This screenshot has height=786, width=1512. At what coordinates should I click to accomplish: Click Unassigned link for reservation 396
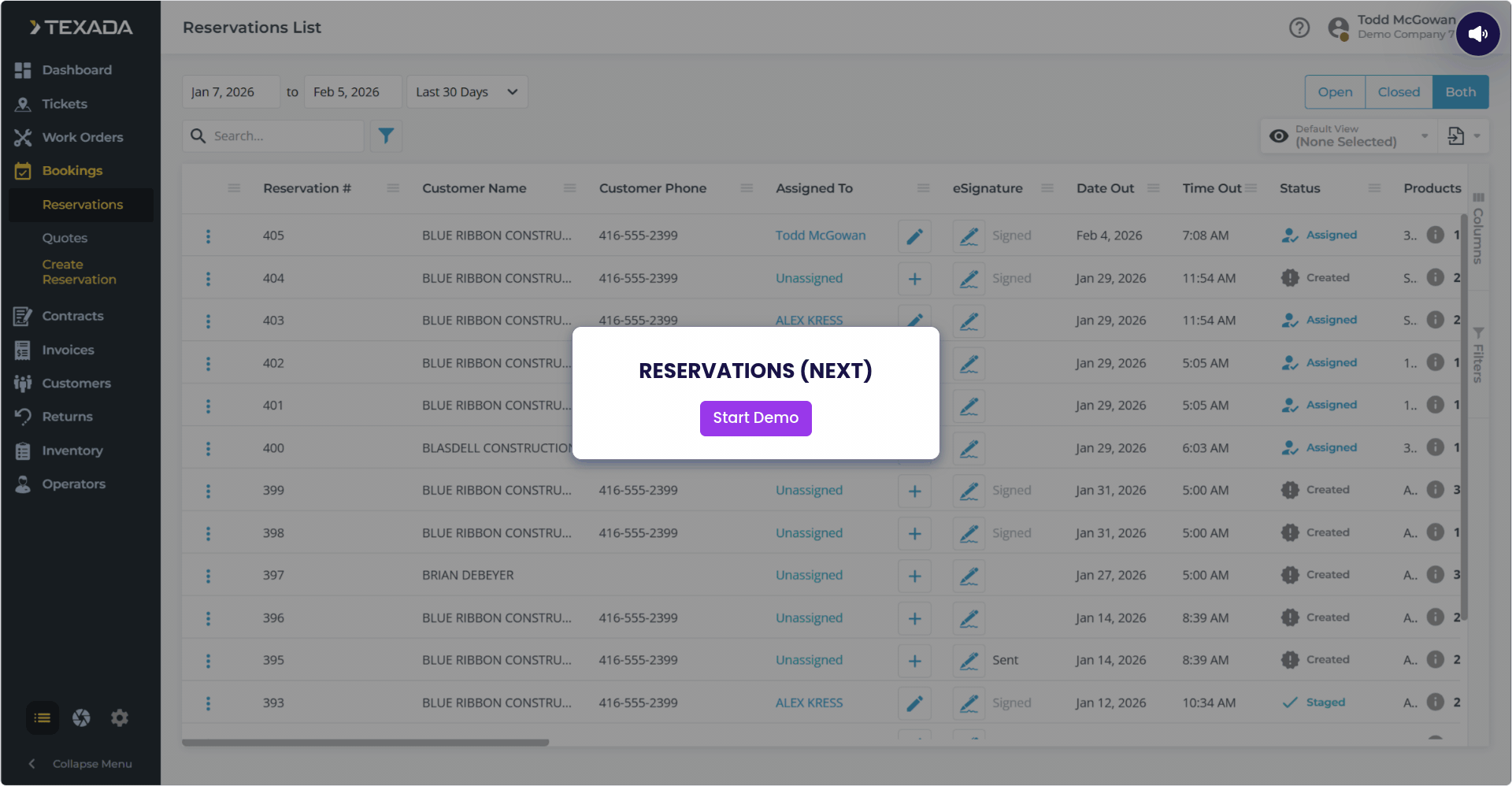click(x=809, y=618)
